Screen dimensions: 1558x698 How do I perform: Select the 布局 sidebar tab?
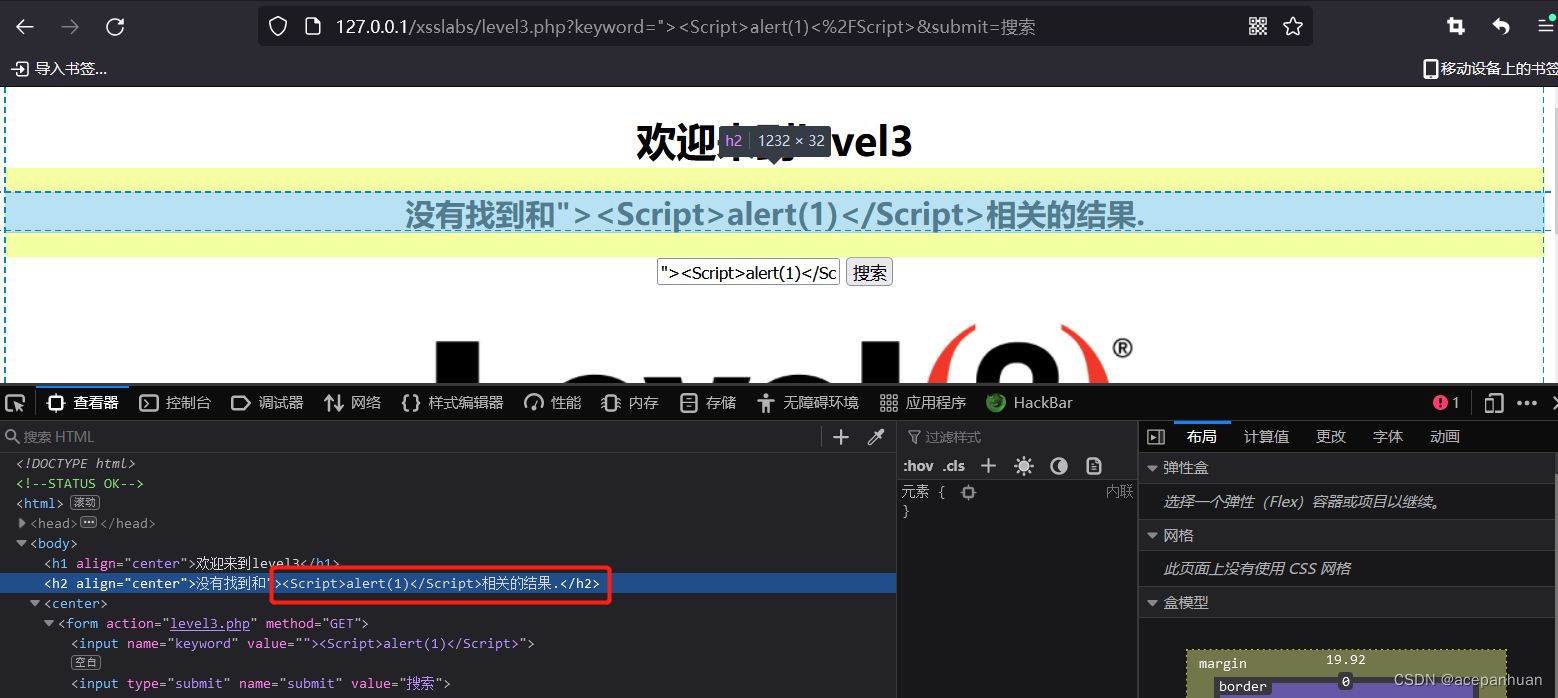click(x=1202, y=437)
